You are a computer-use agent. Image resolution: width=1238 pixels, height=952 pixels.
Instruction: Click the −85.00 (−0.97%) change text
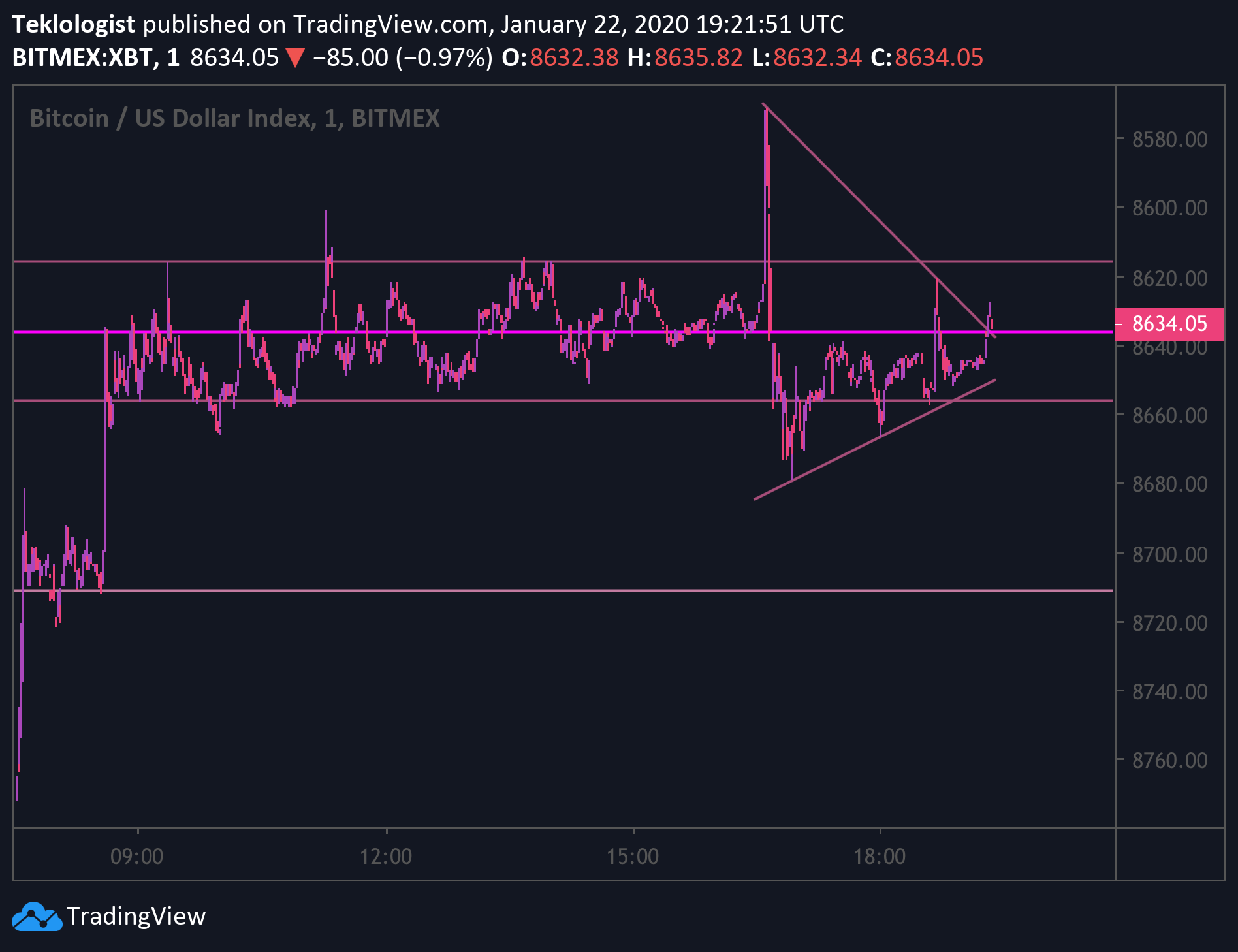click(403, 57)
